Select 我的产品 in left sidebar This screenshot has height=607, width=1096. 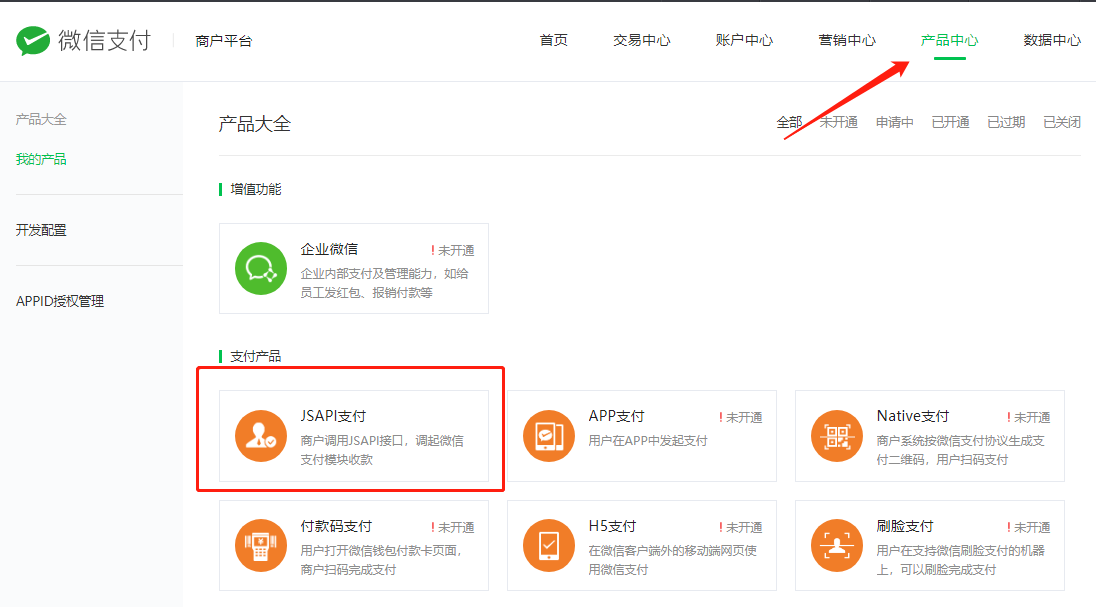(x=41, y=159)
